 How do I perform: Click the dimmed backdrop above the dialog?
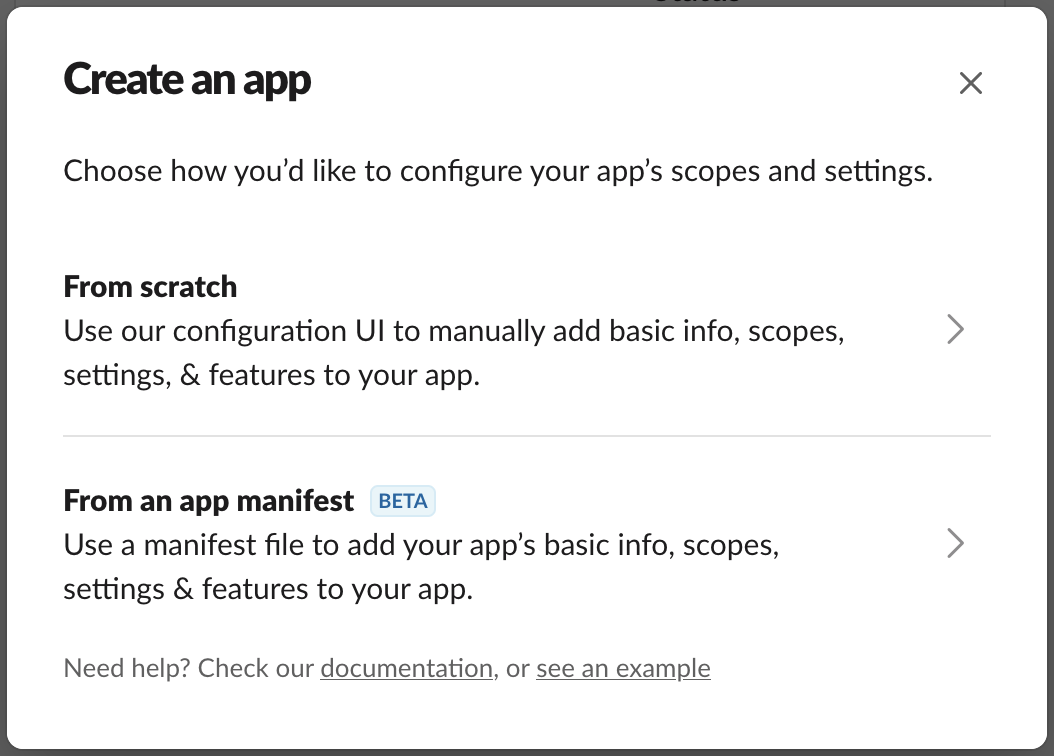[527, 3]
